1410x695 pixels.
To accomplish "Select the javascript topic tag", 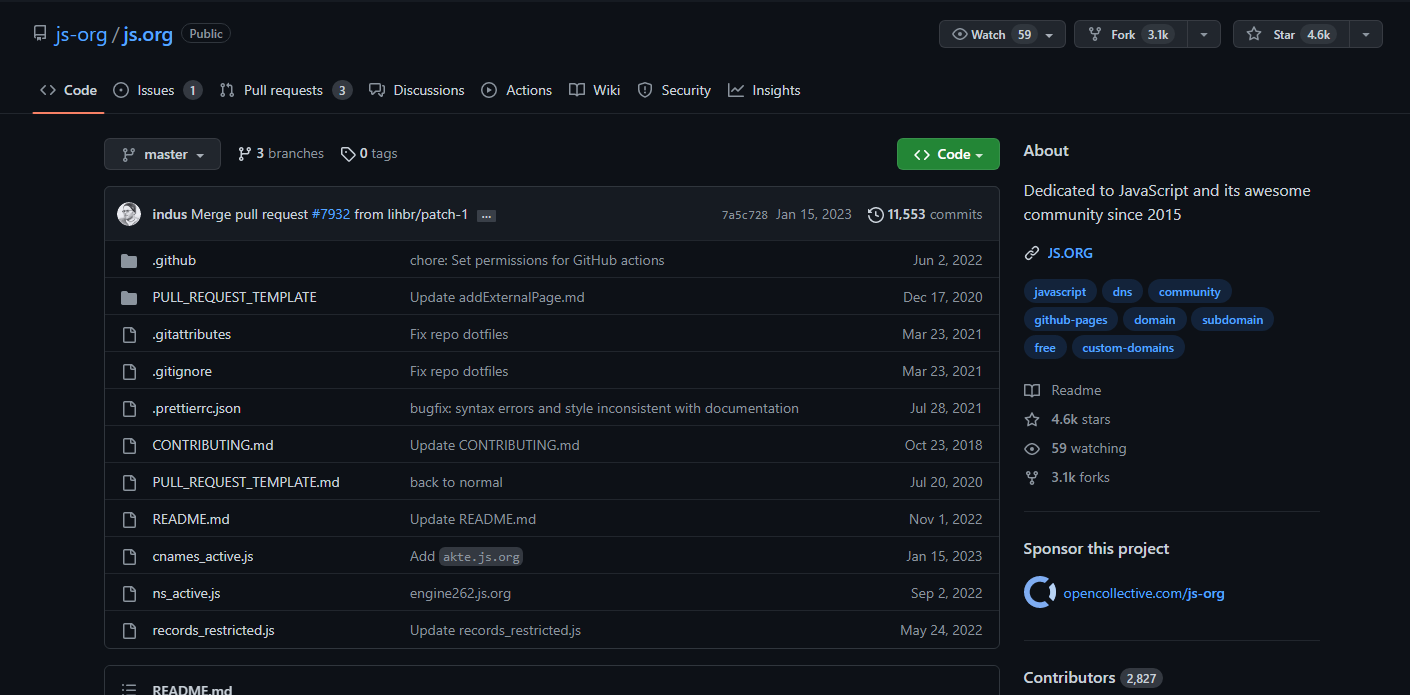I will click(1060, 292).
